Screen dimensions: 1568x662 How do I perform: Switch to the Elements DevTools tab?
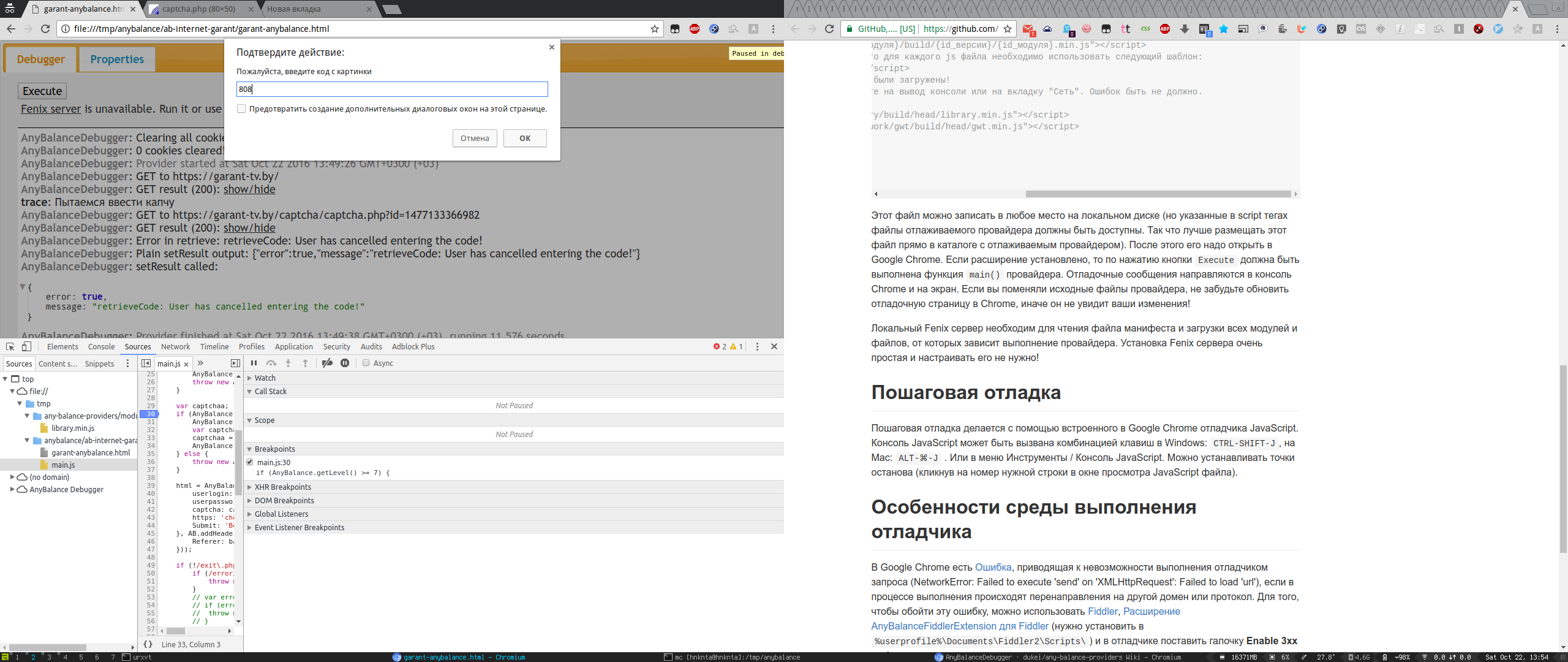coord(62,347)
